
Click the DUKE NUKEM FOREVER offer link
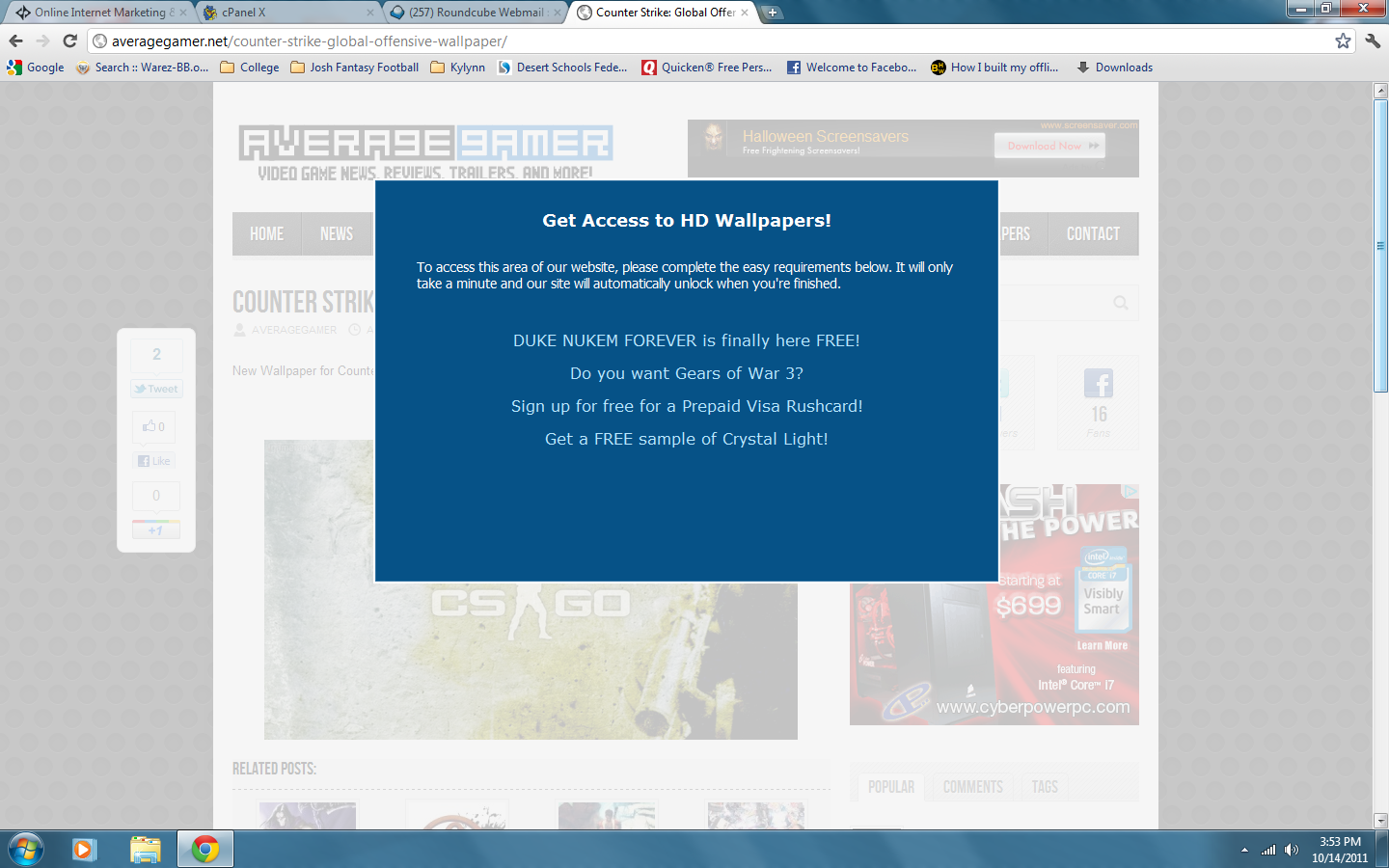point(687,340)
